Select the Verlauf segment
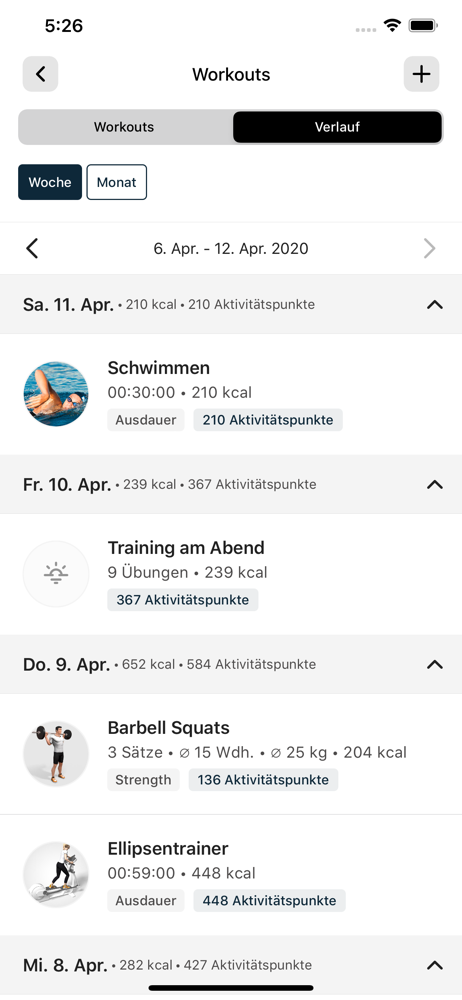 tap(338, 127)
